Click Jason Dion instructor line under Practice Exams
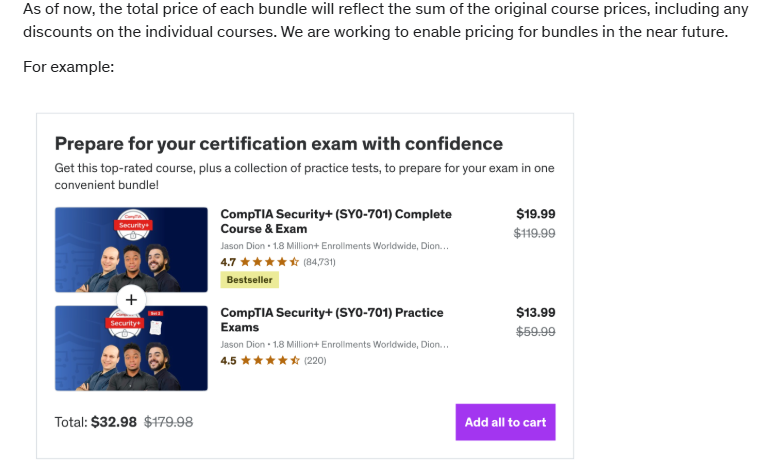763x467 pixels. pos(334,344)
